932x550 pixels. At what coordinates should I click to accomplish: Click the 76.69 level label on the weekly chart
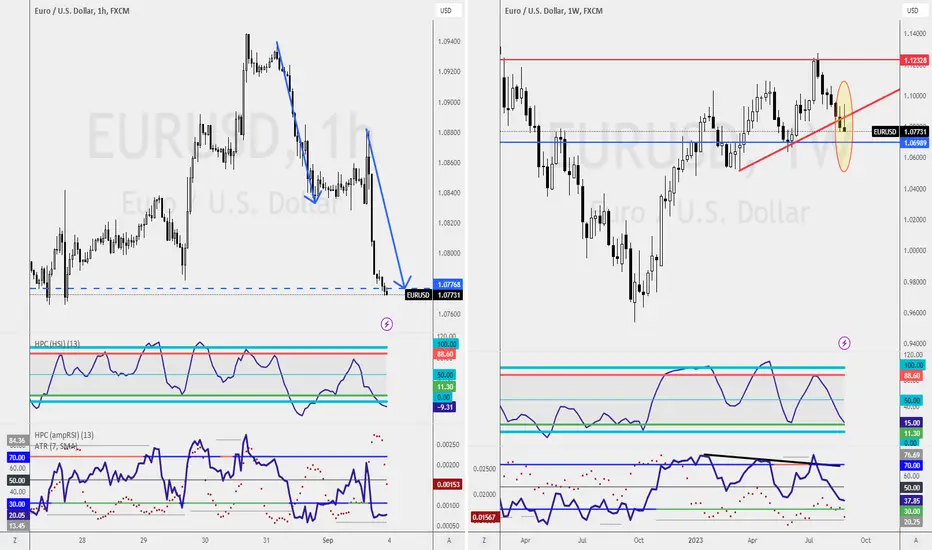(x=912, y=455)
